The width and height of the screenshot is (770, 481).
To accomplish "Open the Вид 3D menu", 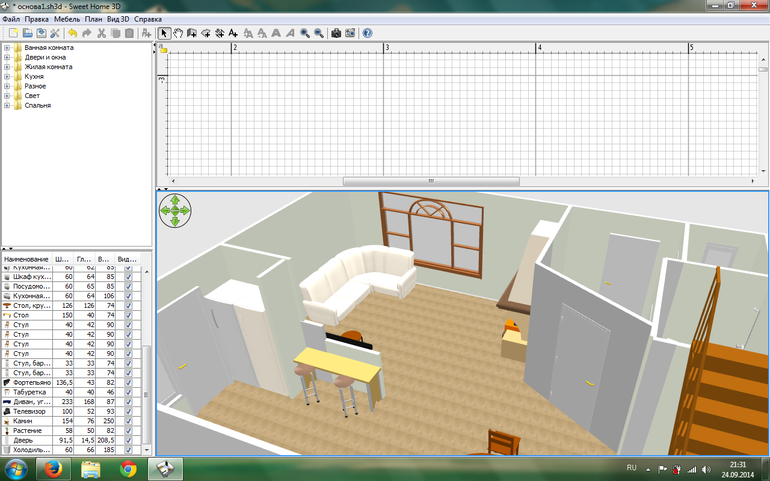I will tap(118, 19).
